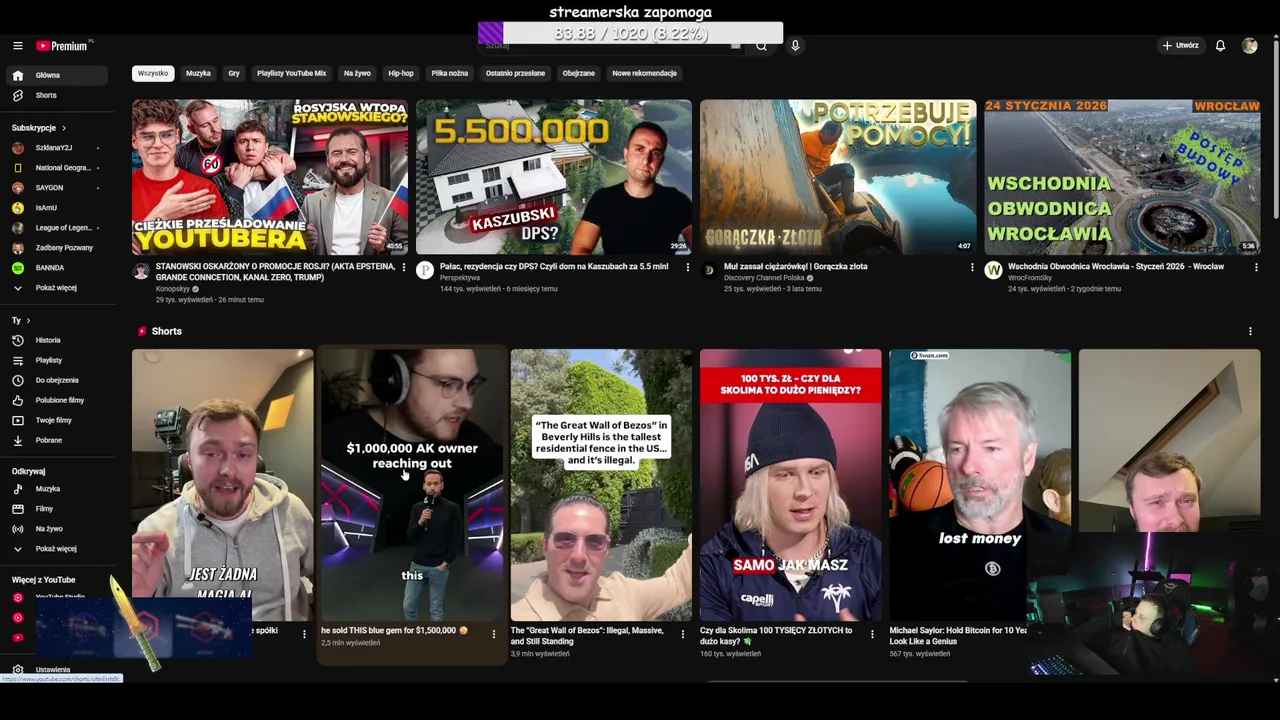1280x720 pixels.
Task: Open the Gorączka złota video thumbnail
Action: 838,177
